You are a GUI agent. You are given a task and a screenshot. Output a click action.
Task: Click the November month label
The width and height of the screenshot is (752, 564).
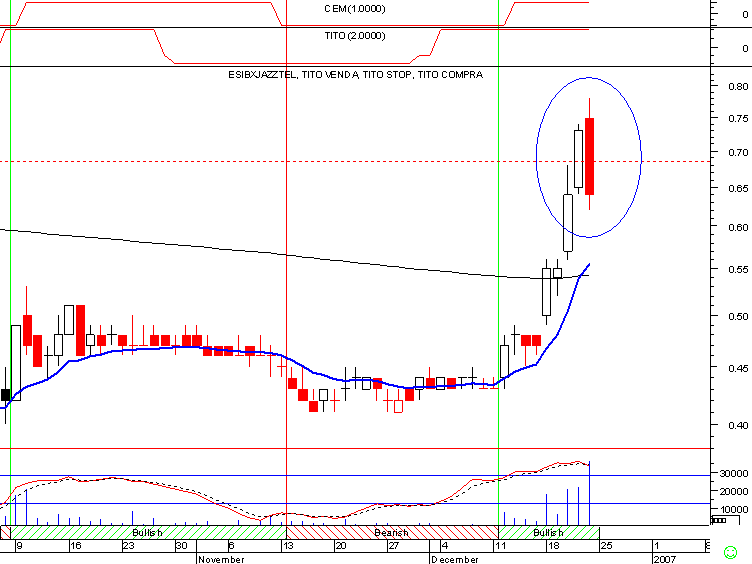(221, 559)
